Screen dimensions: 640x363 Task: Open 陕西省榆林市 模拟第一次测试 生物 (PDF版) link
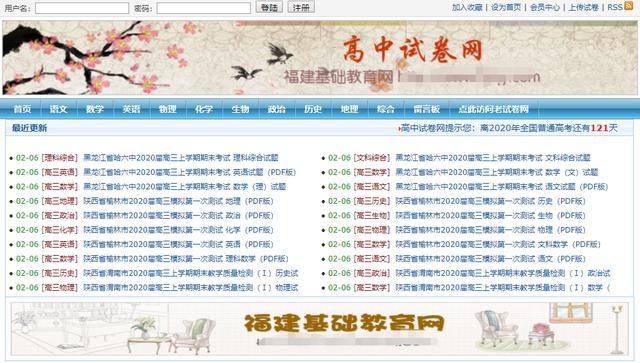tap(490, 215)
